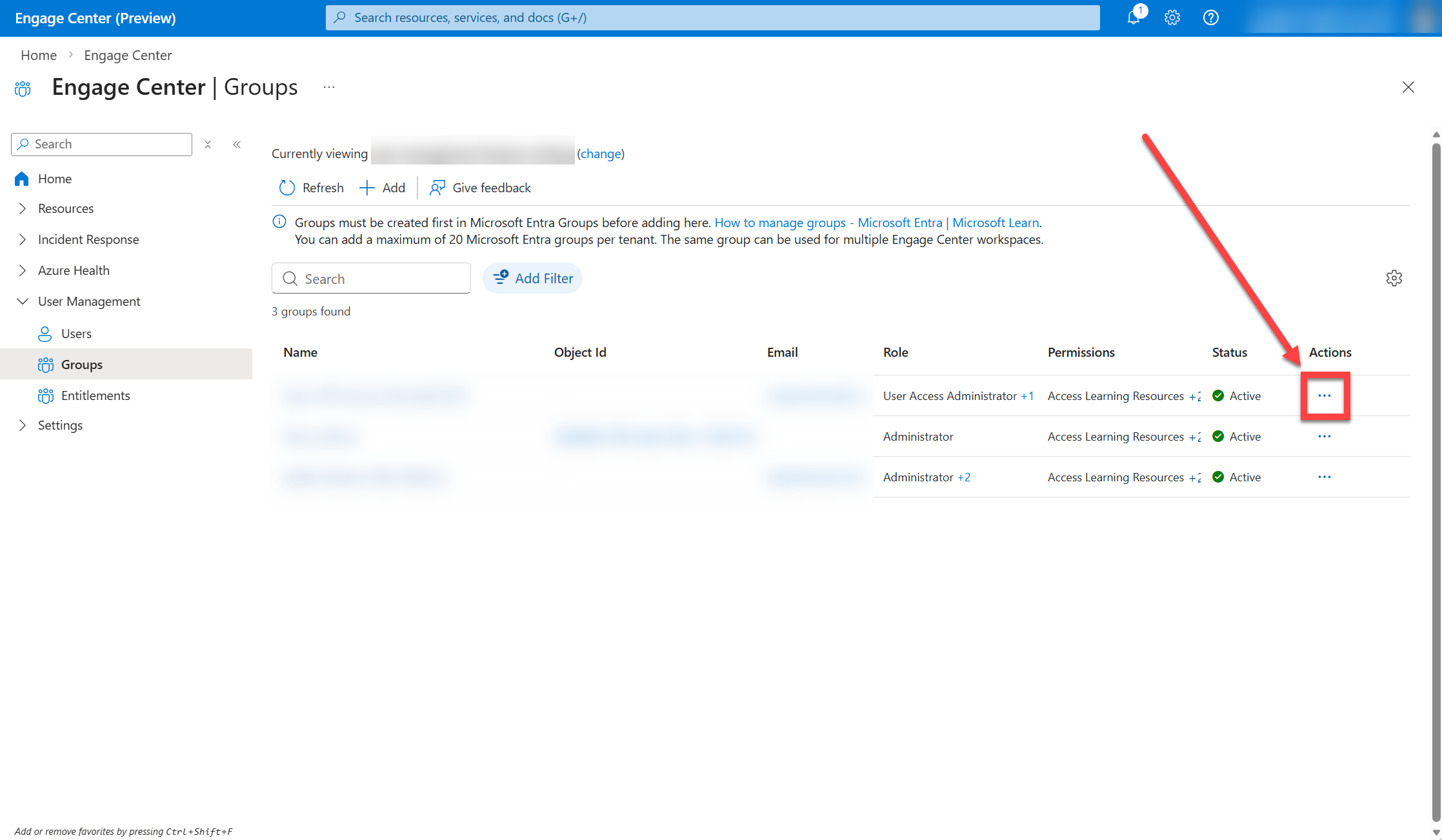Click the scrollbar down arrow at bottom right
The width and height of the screenshot is (1442, 840).
[1436, 833]
